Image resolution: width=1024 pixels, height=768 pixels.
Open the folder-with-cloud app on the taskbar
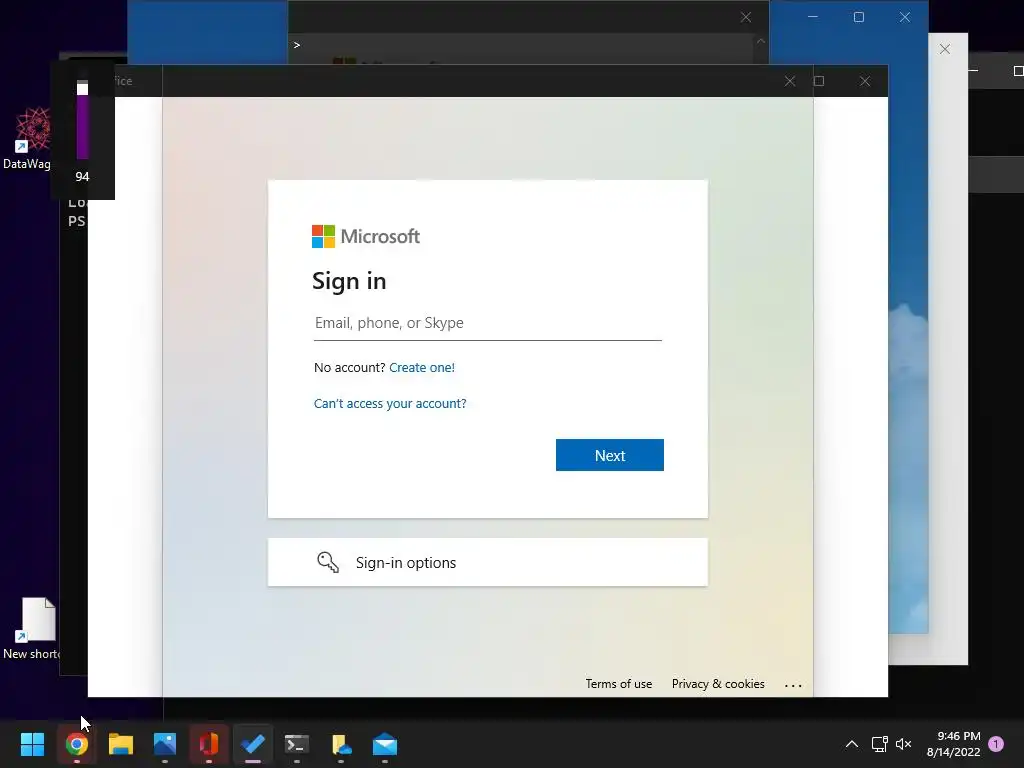point(341,744)
